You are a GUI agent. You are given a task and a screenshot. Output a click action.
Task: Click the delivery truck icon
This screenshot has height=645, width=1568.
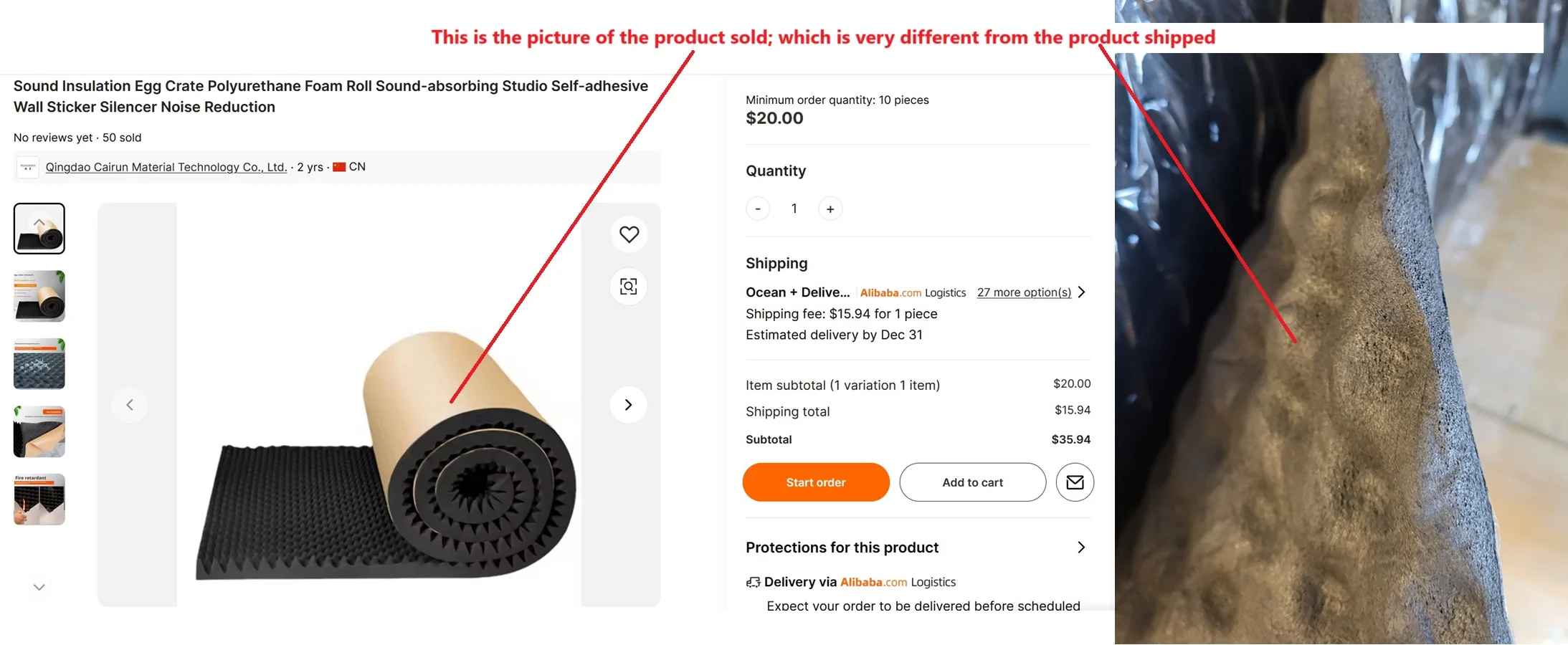[753, 582]
